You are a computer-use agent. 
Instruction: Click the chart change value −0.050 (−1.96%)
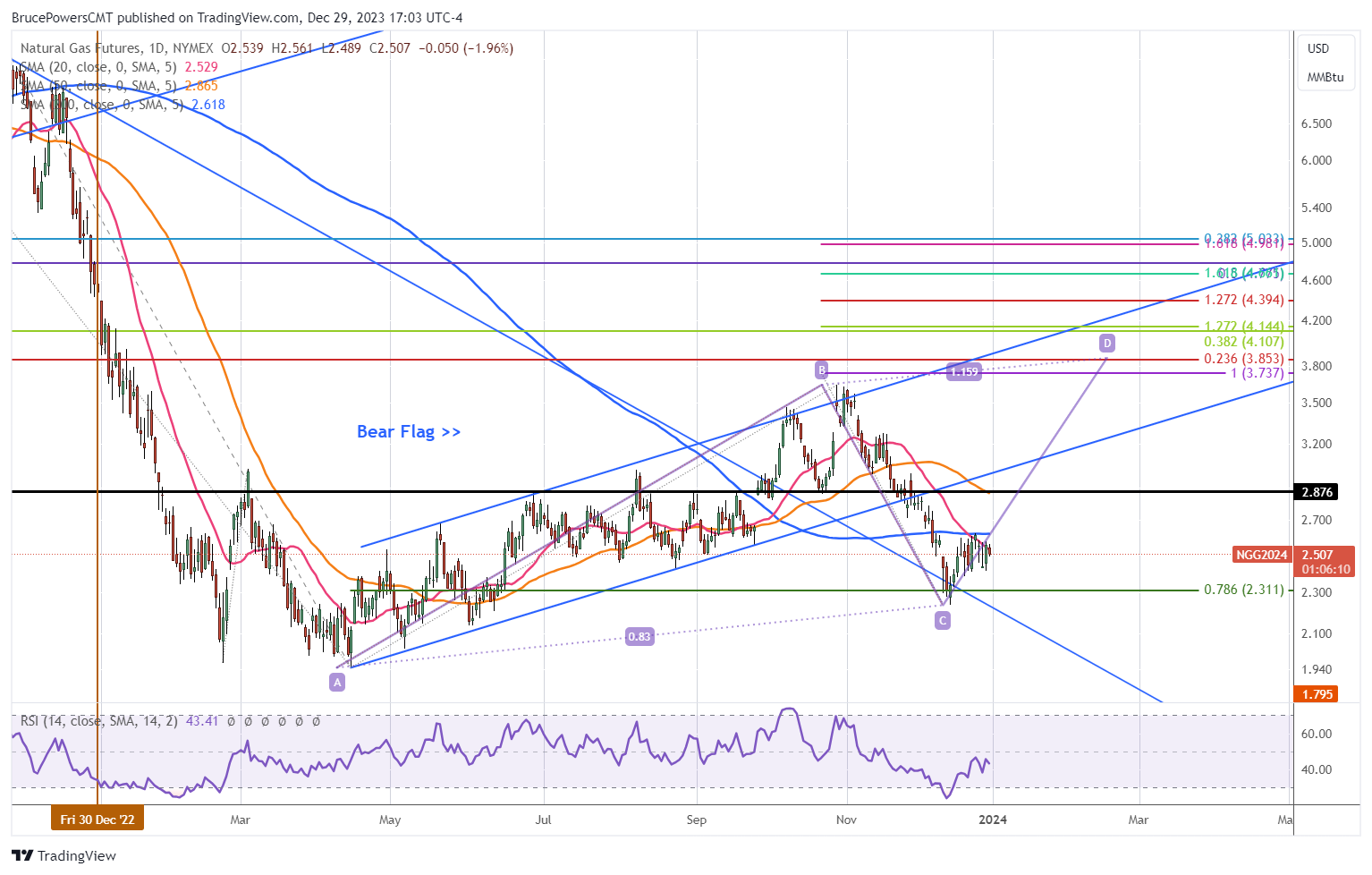(x=467, y=48)
